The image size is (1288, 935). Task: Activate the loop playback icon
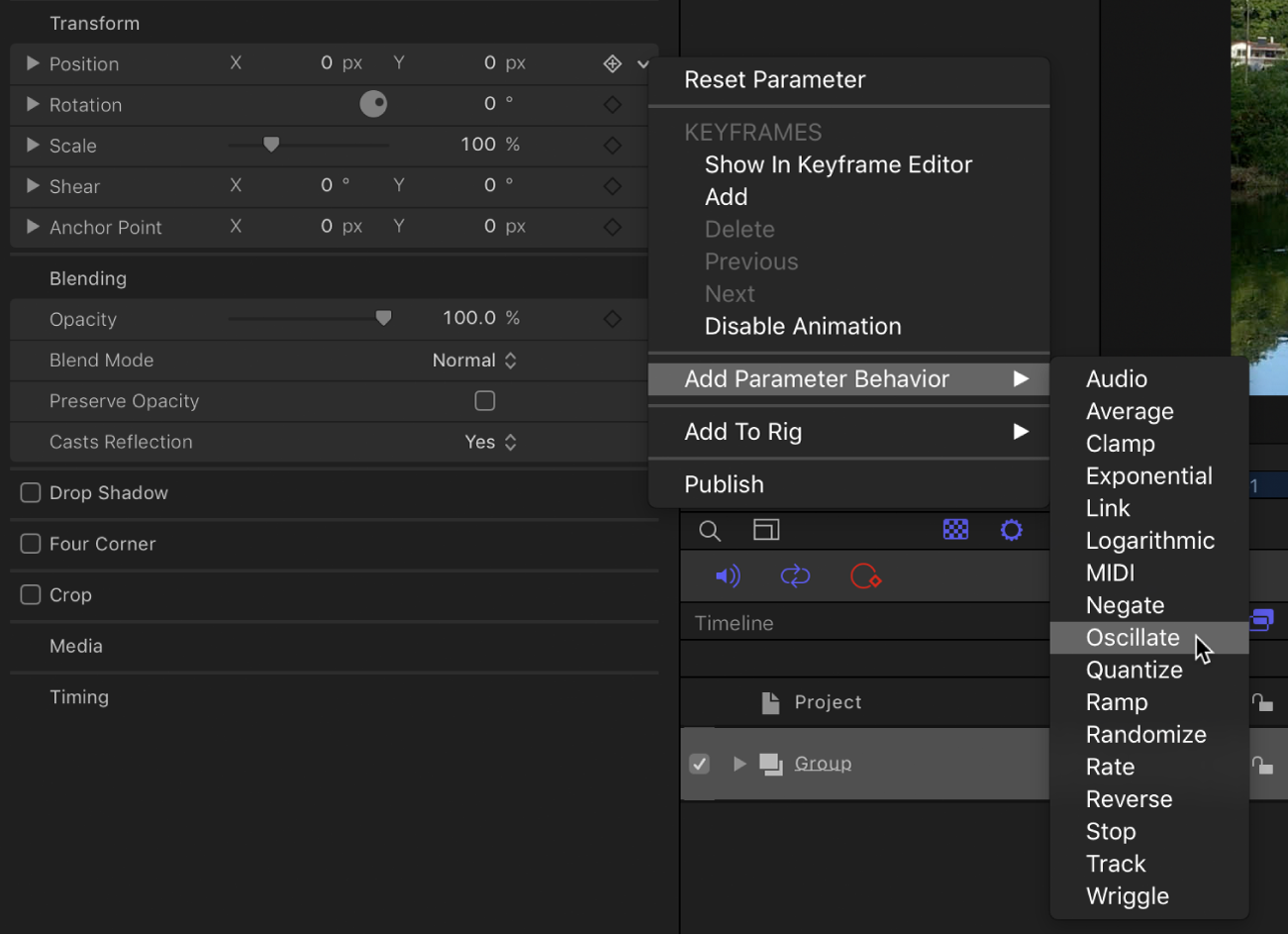pyautogui.click(x=795, y=575)
